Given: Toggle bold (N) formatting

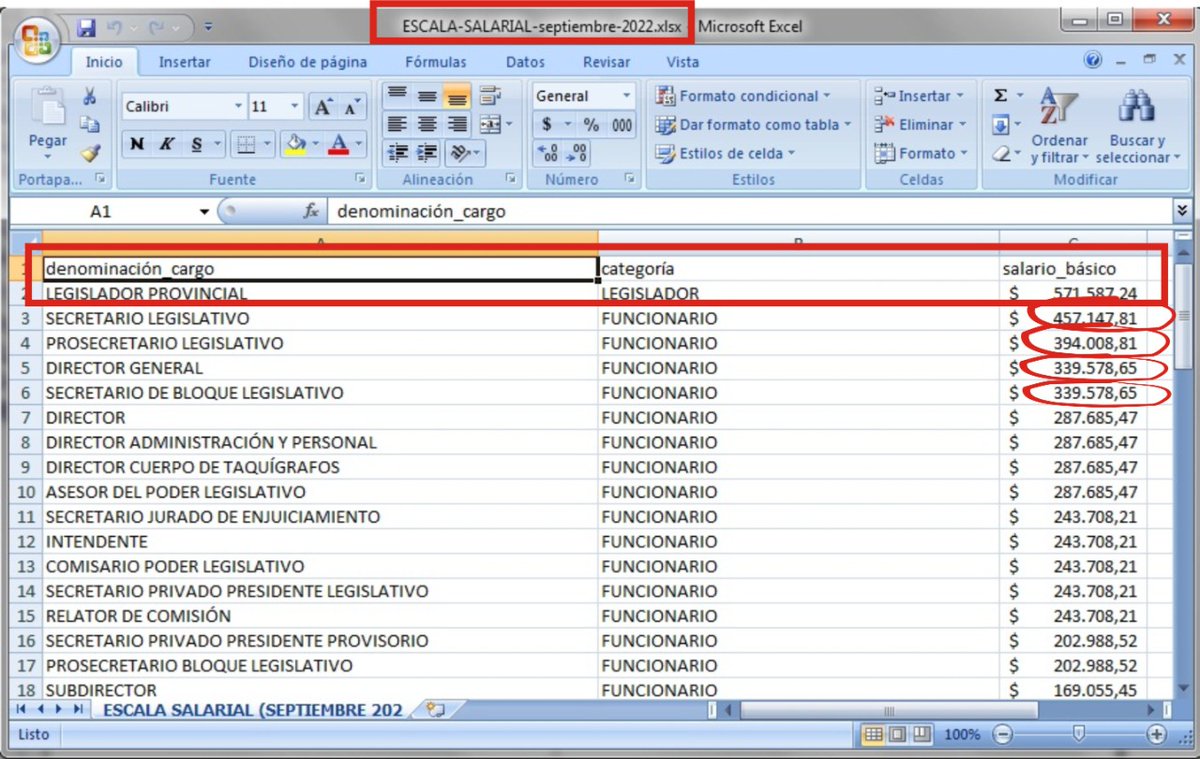Looking at the screenshot, I should [x=139, y=145].
